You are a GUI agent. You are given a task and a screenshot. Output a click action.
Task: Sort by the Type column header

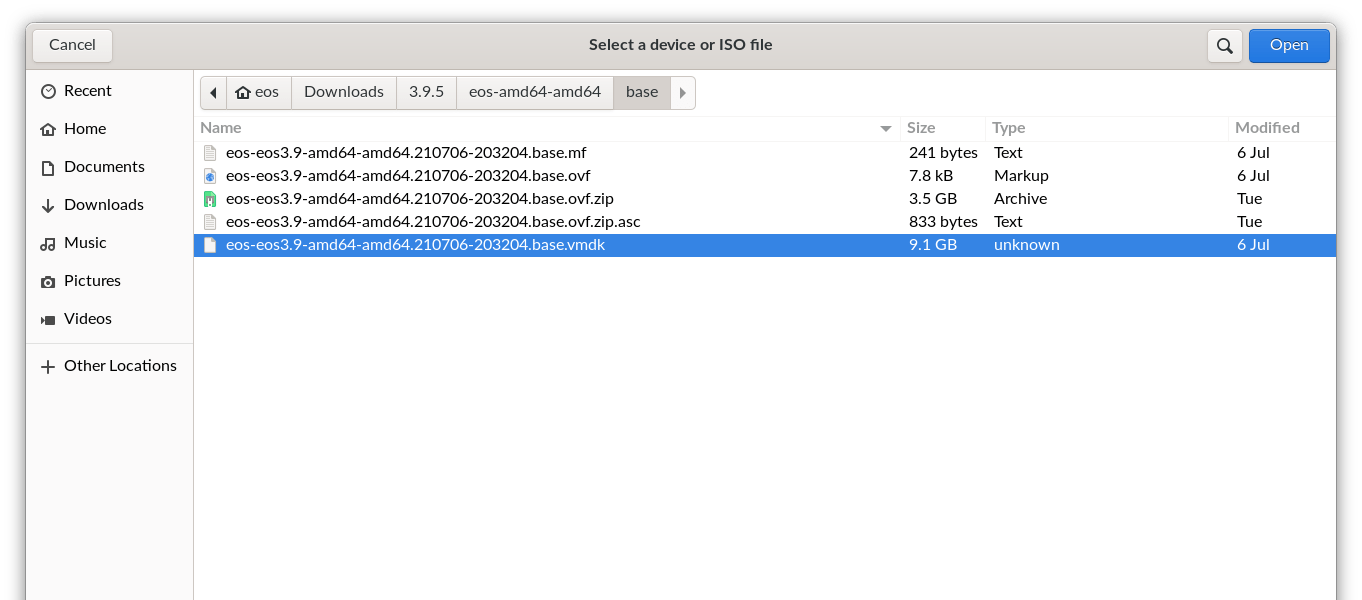1107,128
